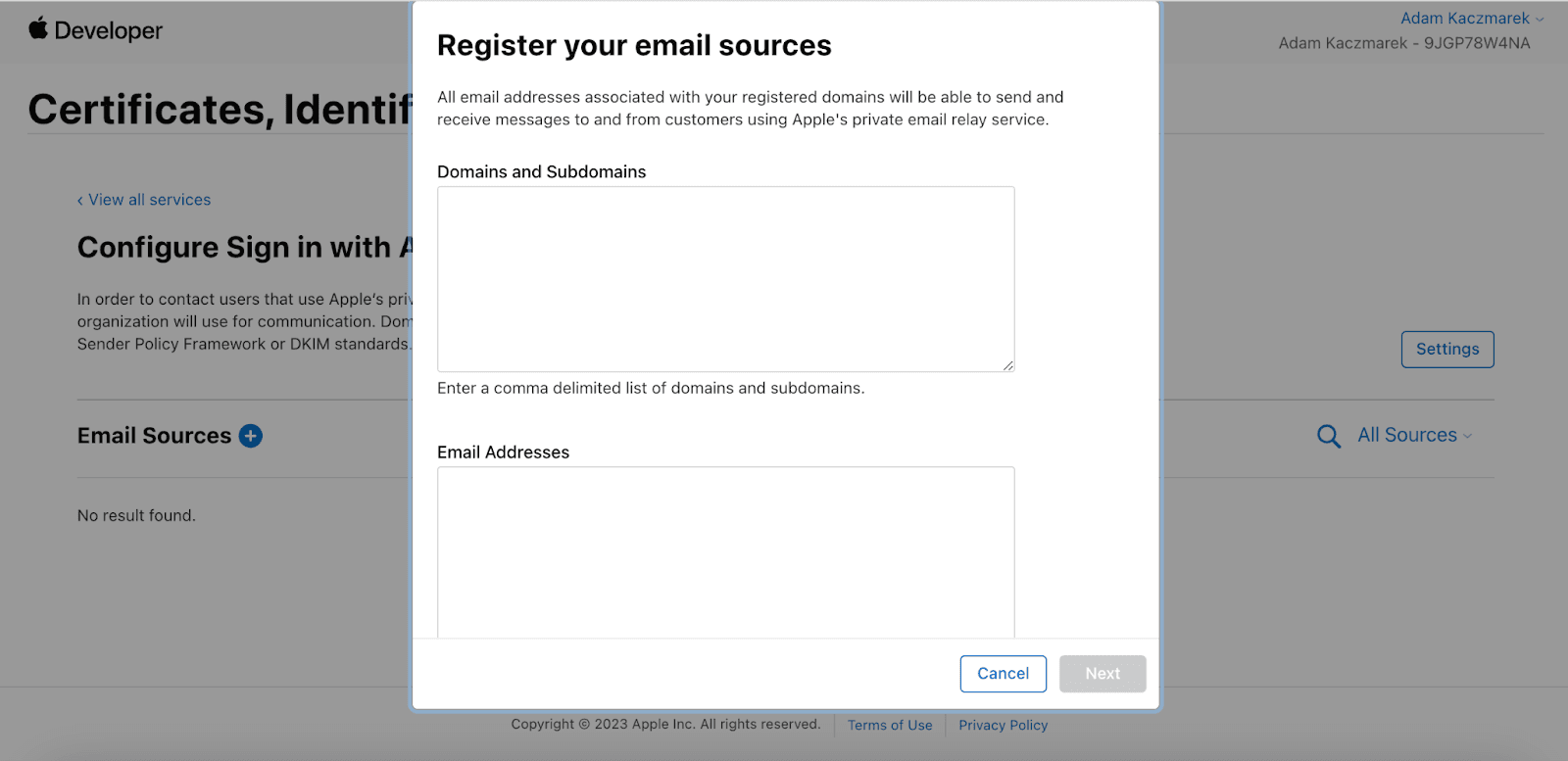This screenshot has height=761, width=1568.
Task: Click the search magnifier icon
Action: (1329, 436)
